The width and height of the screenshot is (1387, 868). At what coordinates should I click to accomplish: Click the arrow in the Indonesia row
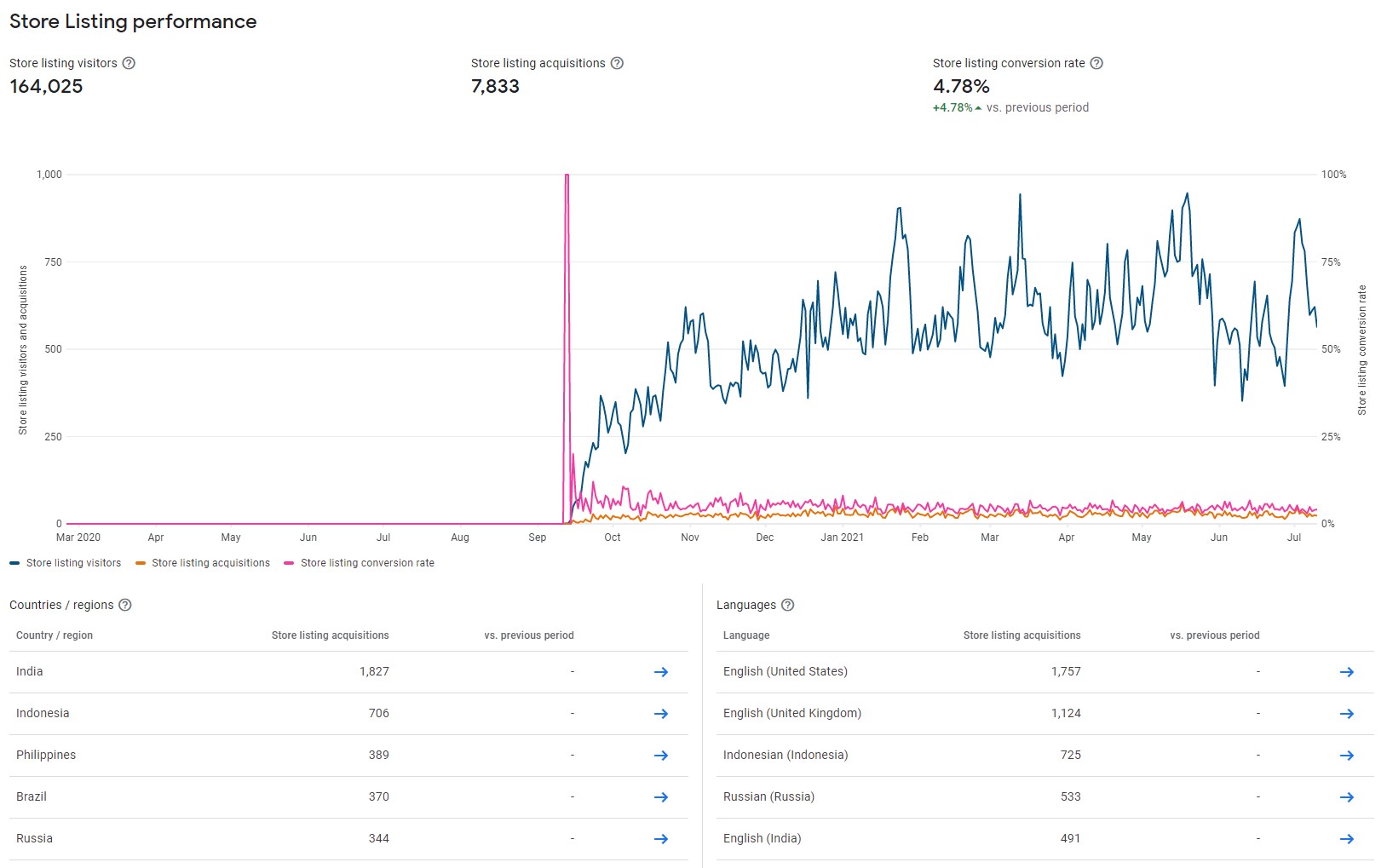660,714
